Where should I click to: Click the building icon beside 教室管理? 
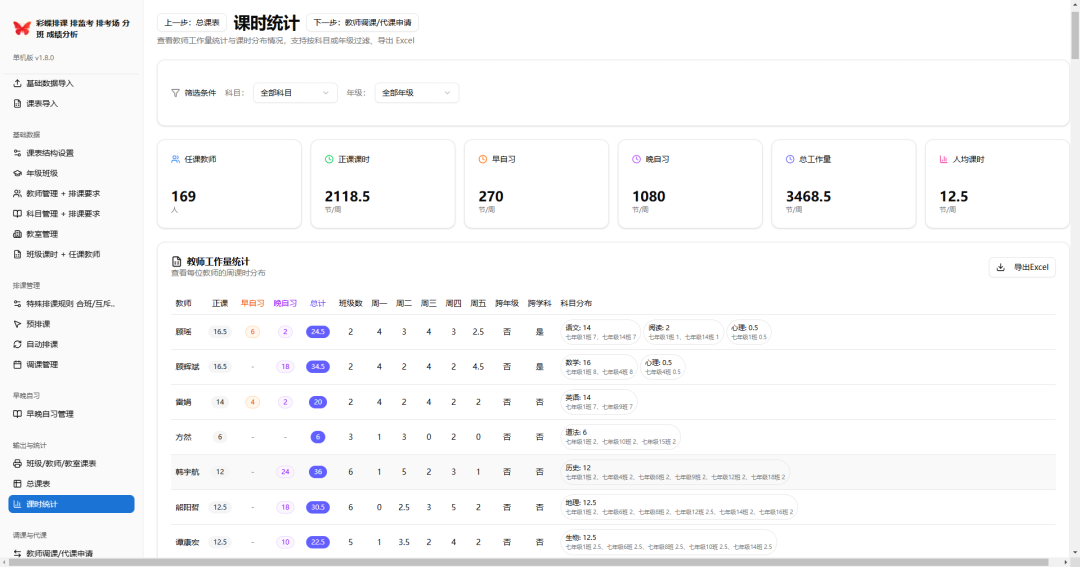click(x=17, y=234)
